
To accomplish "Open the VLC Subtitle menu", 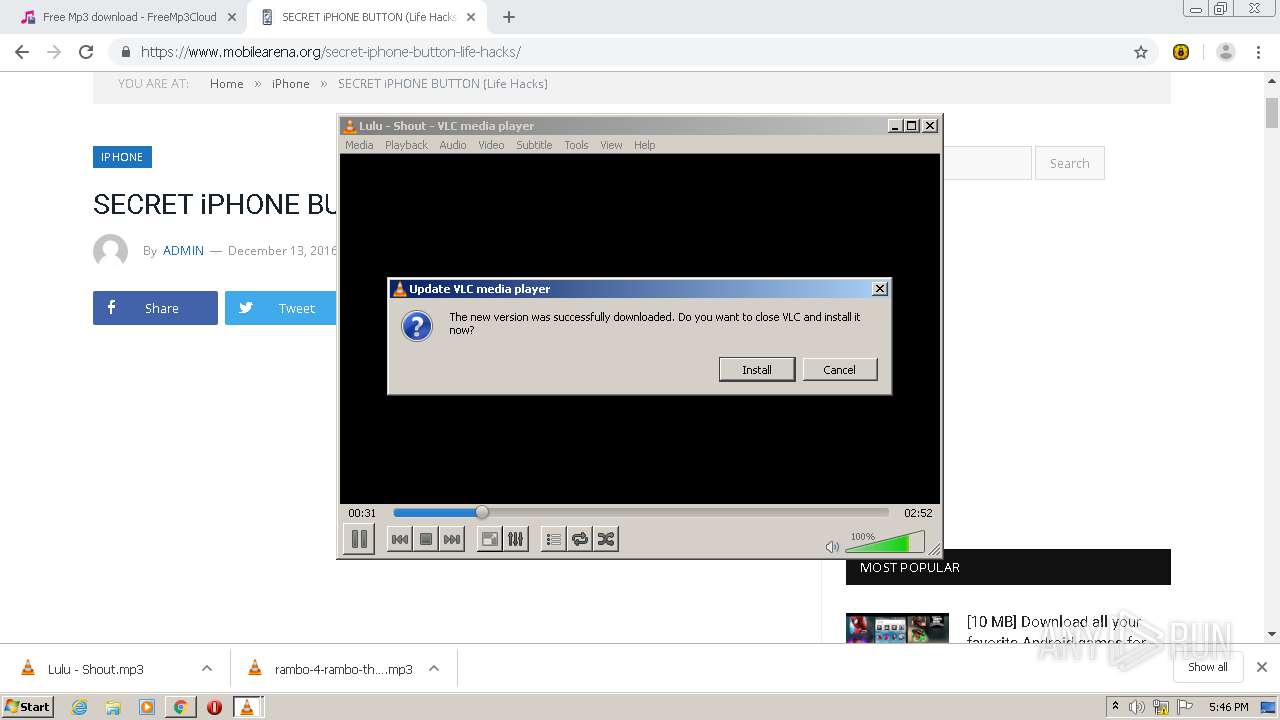I will click(x=534, y=145).
